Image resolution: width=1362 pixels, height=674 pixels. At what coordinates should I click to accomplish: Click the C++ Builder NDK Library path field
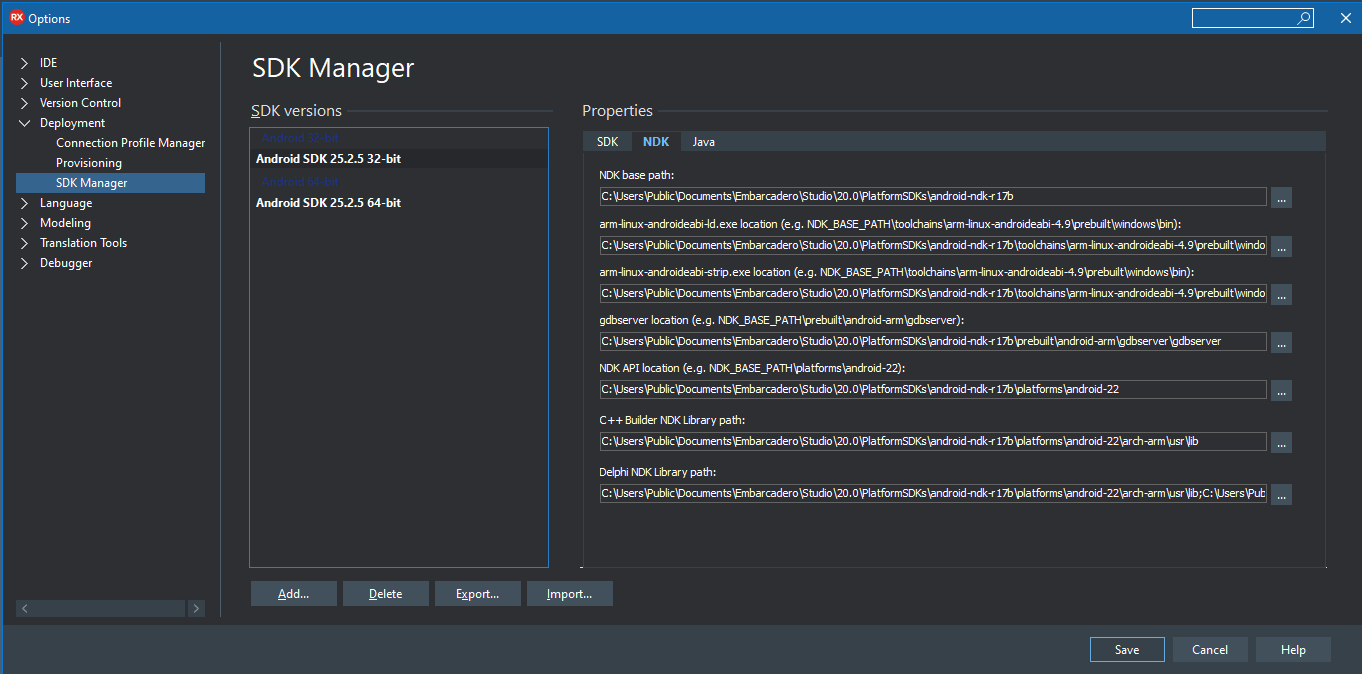pyautogui.click(x=933, y=441)
